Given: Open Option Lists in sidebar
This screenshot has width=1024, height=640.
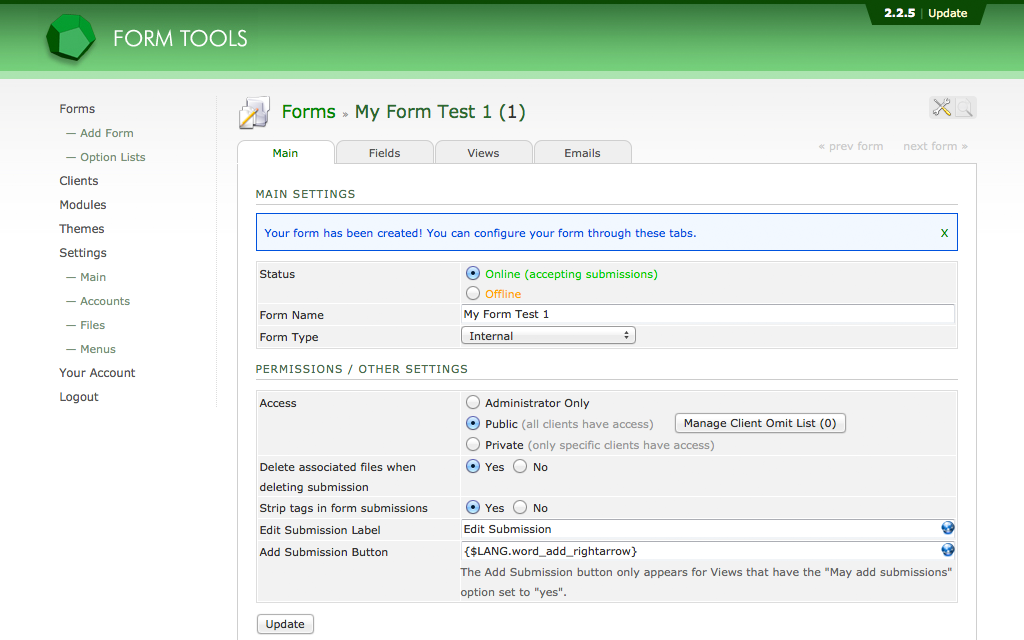Looking at the screenshot, I should (x=112, y=157).
